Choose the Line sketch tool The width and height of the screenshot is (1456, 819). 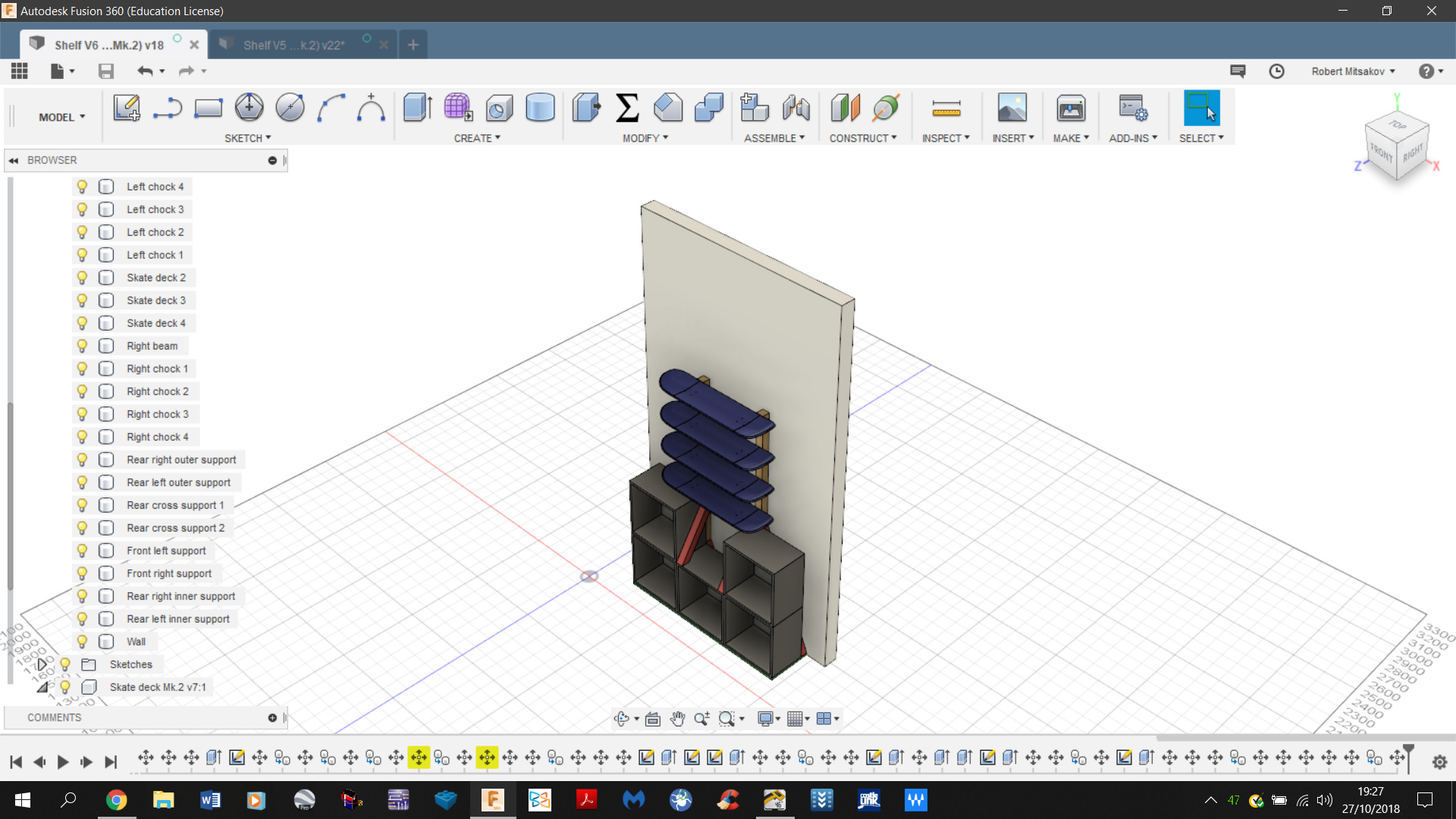(x=167, y=108)
